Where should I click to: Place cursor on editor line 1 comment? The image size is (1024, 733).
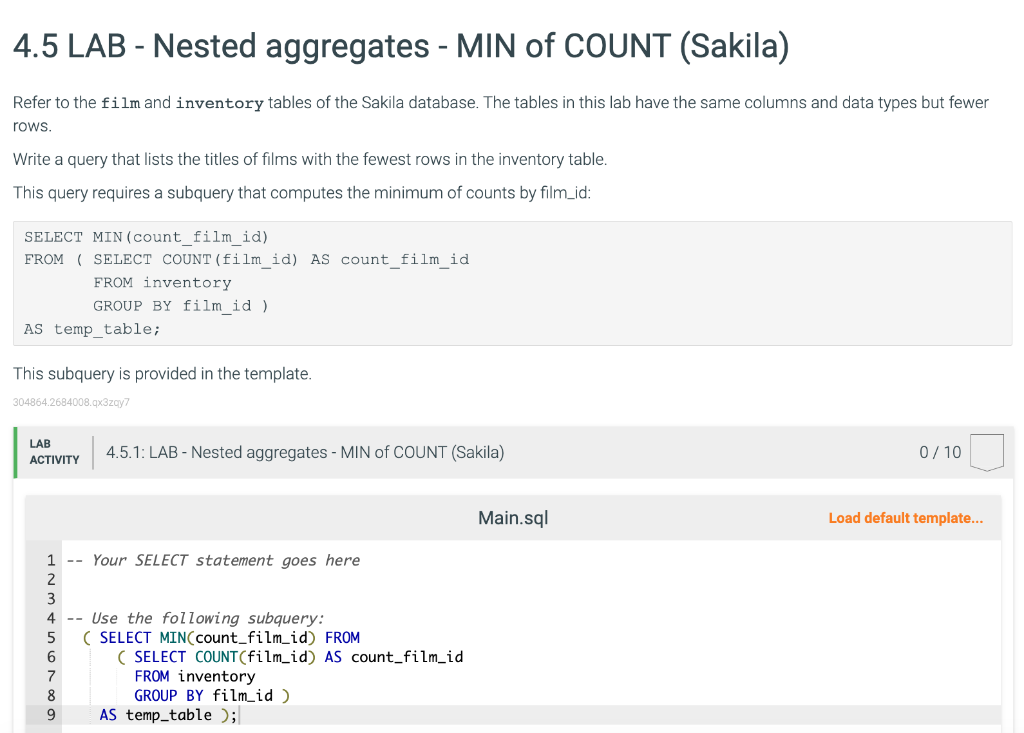(214, 561)
